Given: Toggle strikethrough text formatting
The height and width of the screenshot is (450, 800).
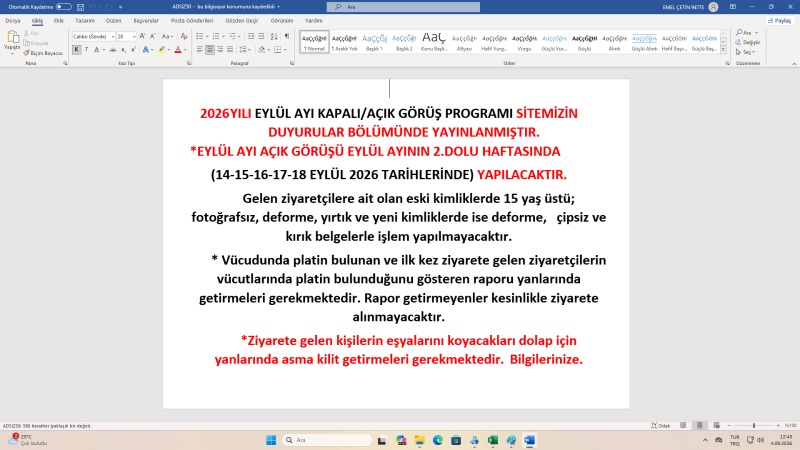Looking at the screenshot, I should pos(113,49).
